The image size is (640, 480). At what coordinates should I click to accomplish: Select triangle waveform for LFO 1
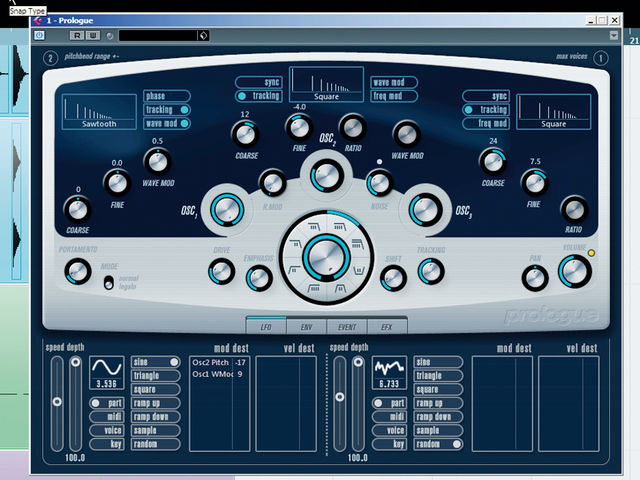tap(156, 376)
